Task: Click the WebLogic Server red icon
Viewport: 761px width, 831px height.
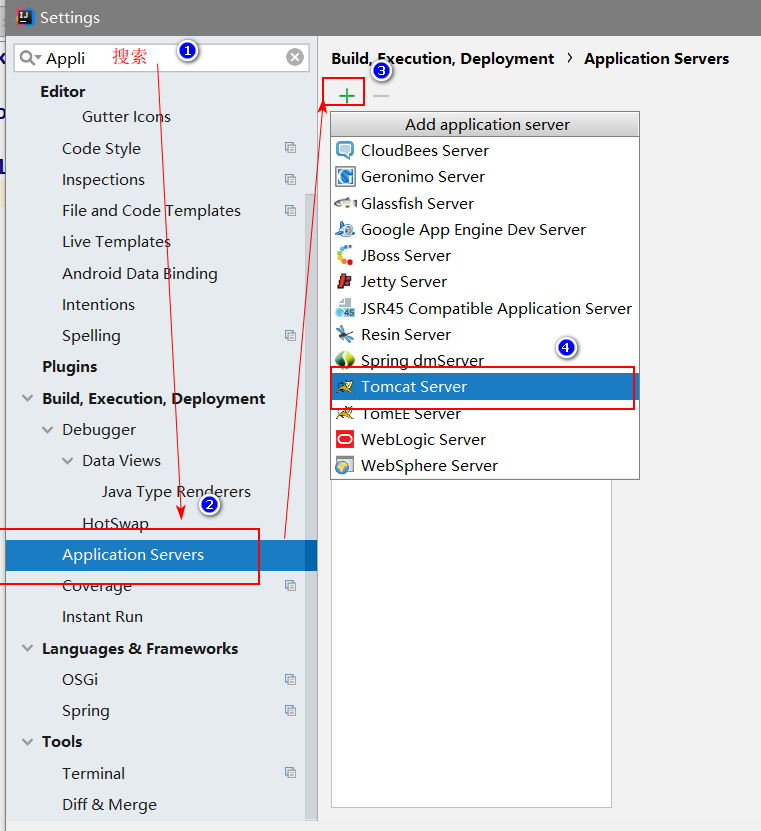Action: click(x=345, y=439)
